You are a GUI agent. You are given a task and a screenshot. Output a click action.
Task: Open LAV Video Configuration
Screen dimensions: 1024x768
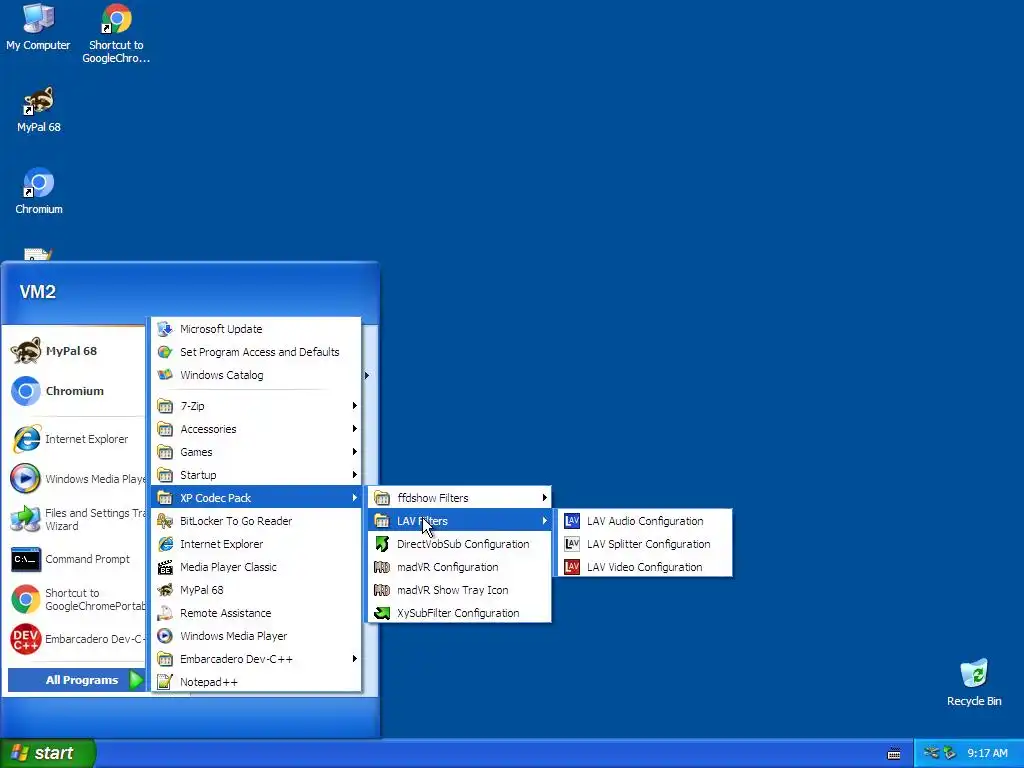pos(645,567)
